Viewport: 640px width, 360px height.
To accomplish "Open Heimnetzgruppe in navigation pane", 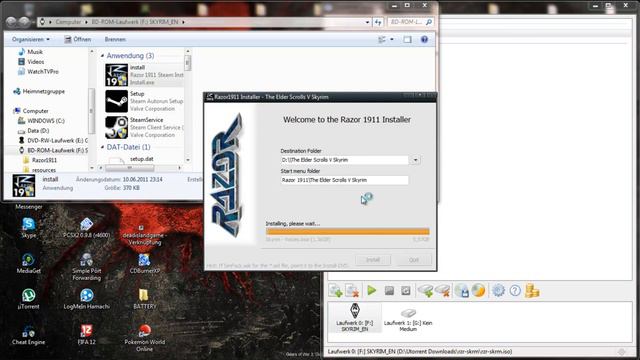I will point(39,91).
